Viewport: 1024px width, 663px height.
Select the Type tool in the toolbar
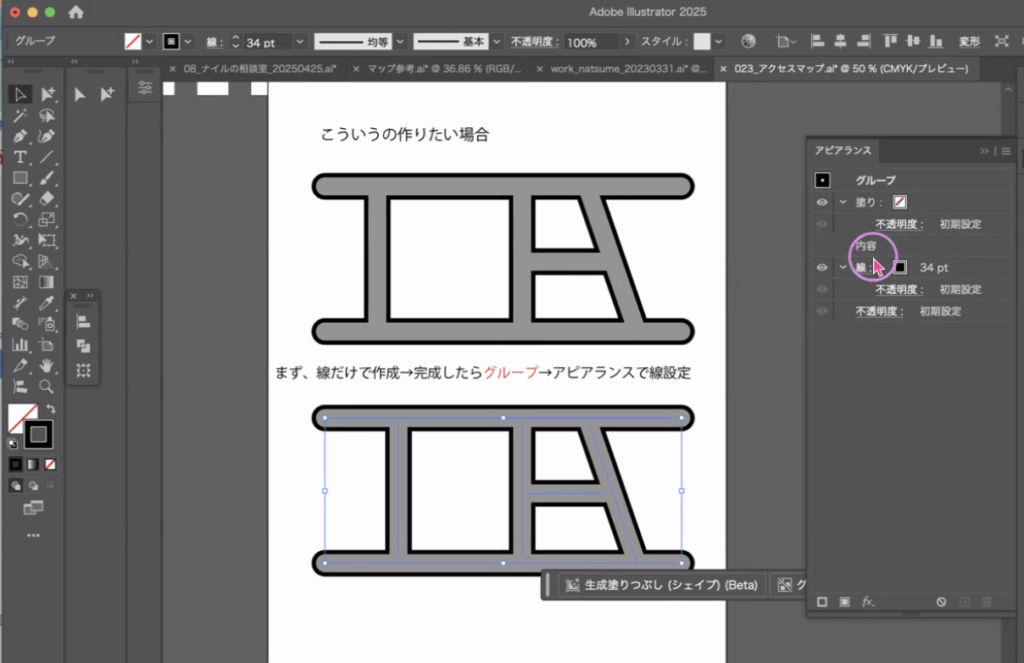point(20,157)
